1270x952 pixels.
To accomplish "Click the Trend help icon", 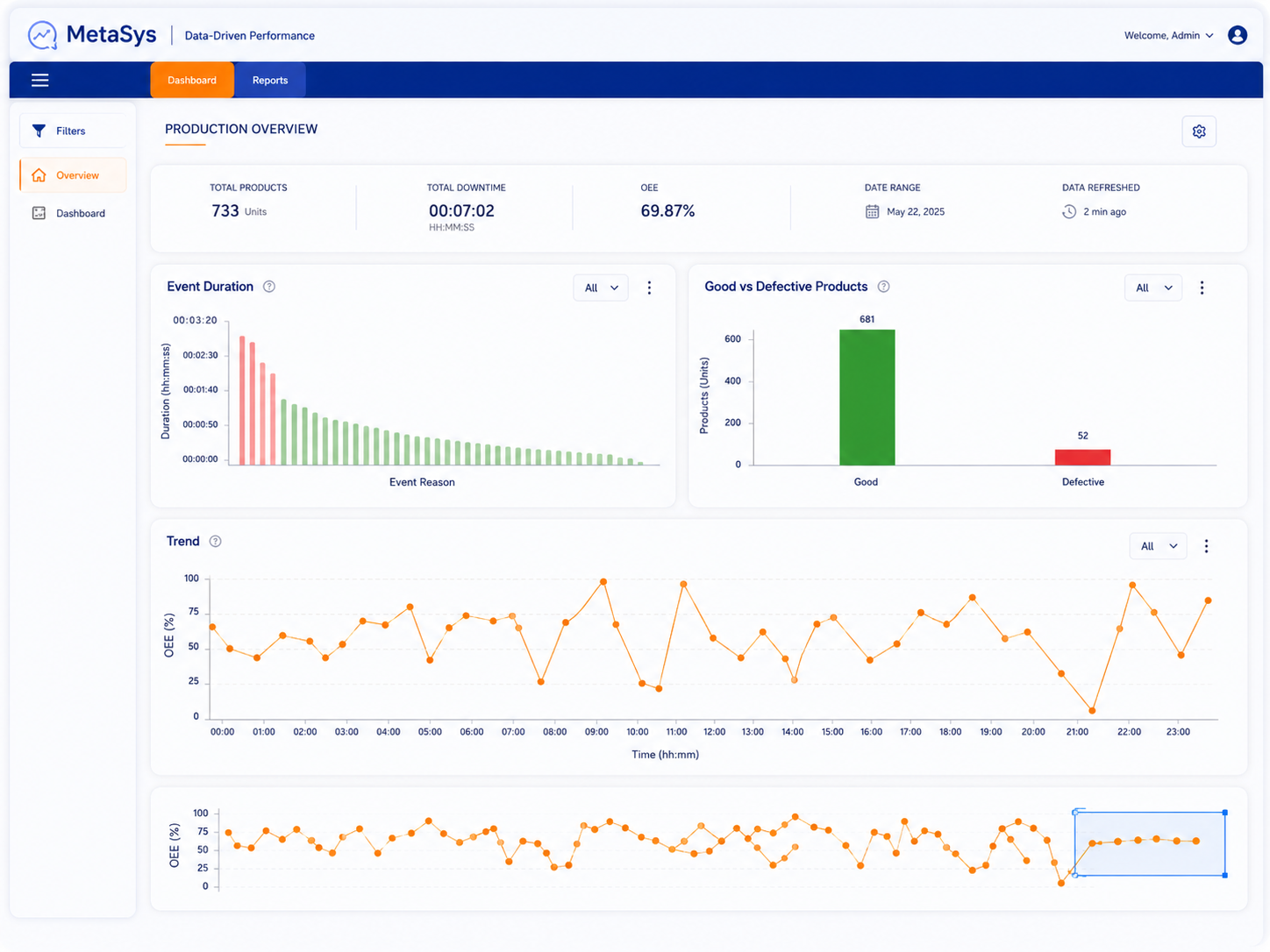I will 215,542.
